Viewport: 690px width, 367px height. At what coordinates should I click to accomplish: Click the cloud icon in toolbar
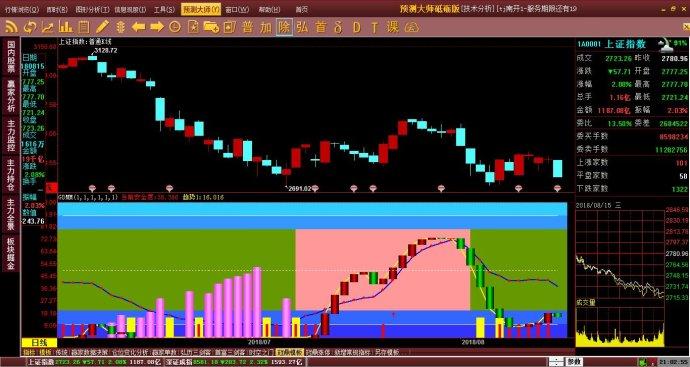pos(411,27)
